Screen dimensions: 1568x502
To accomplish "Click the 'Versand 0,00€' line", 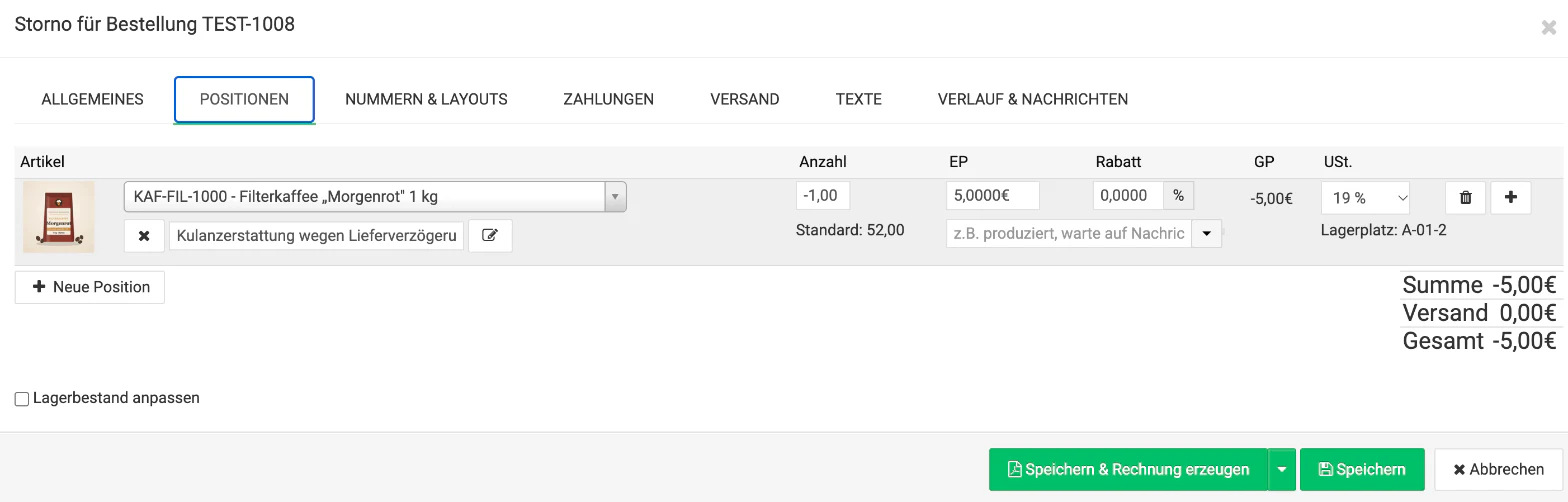I will [1479, 313].
